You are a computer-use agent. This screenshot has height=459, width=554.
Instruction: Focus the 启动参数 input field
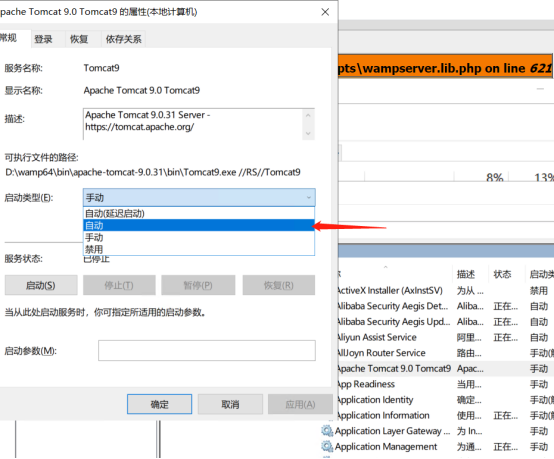point(207,351)
